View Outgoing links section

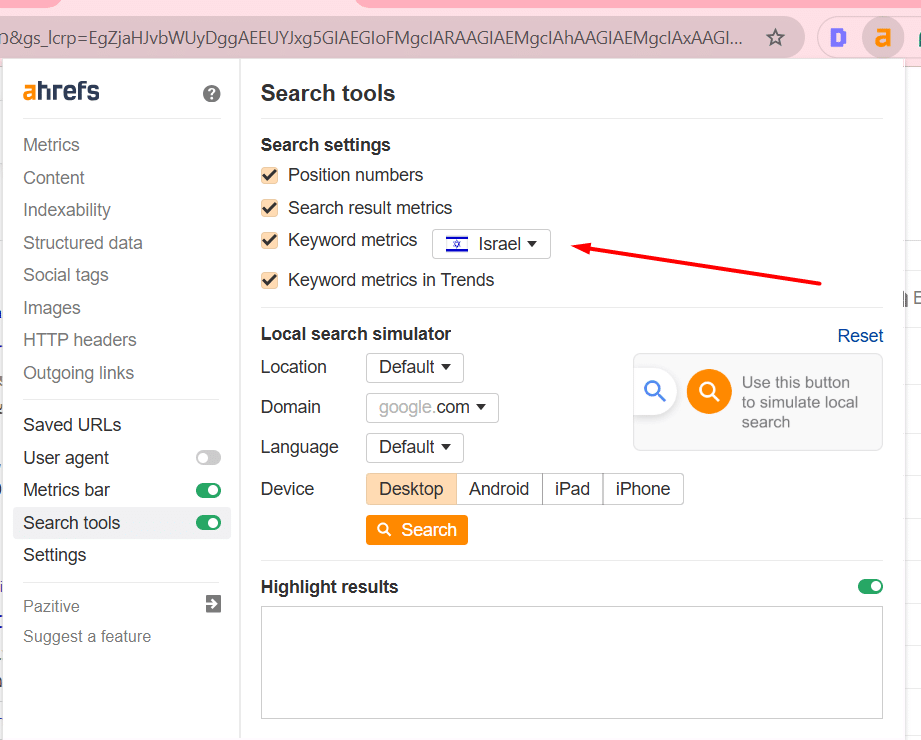point(79,374)
